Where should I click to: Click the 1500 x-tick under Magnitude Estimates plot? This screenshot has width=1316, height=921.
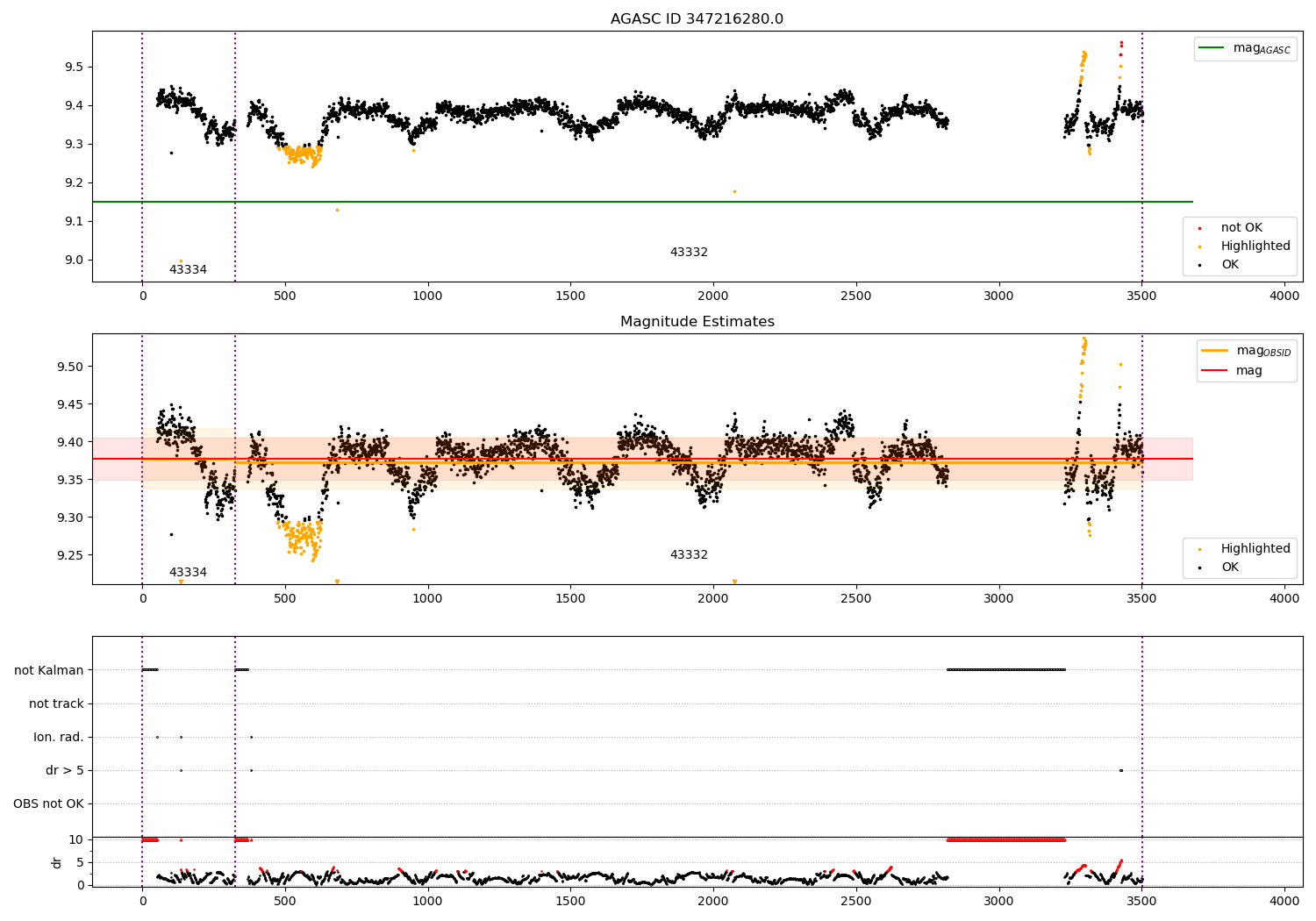coord(570,599)
